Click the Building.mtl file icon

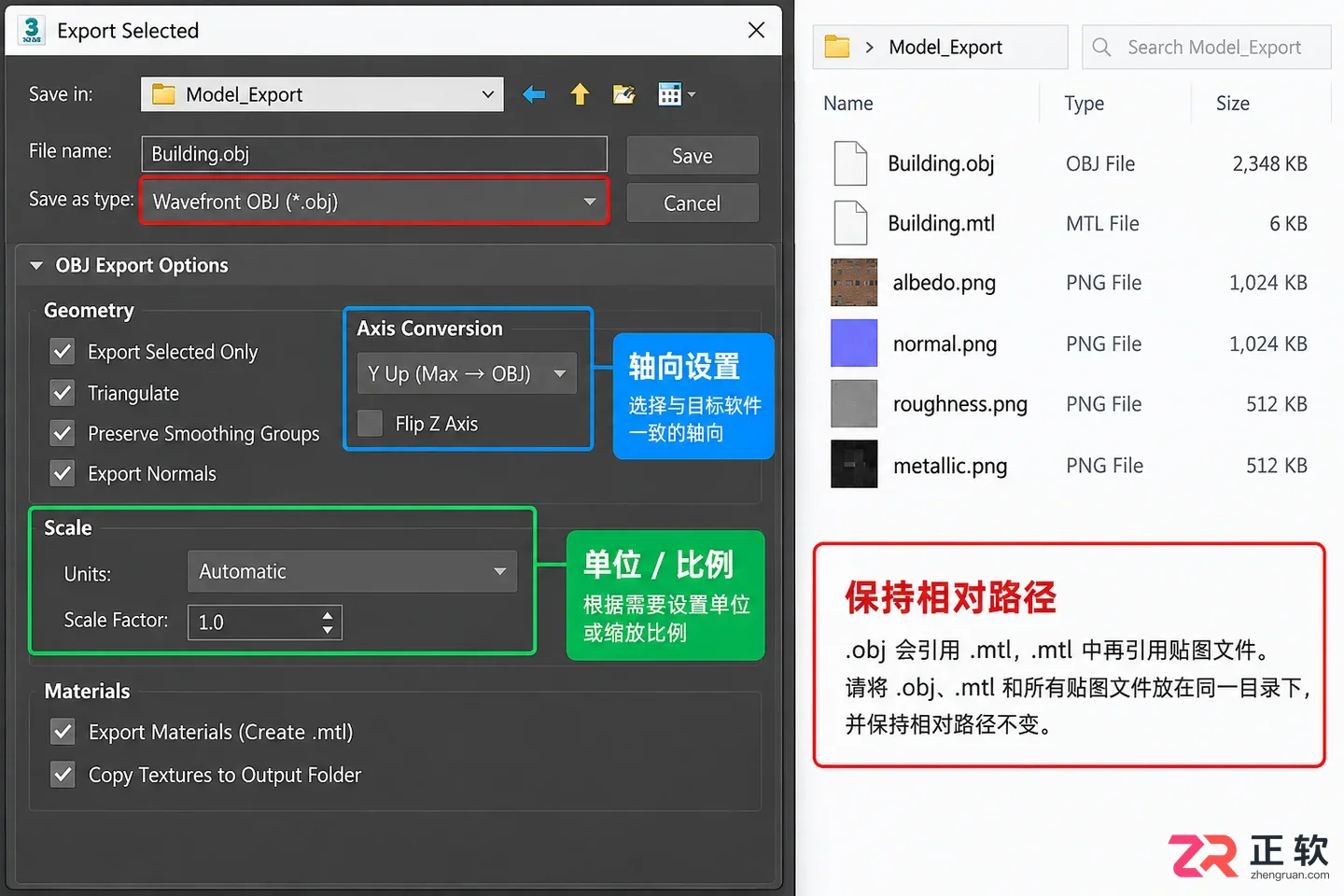coord(850,223)
